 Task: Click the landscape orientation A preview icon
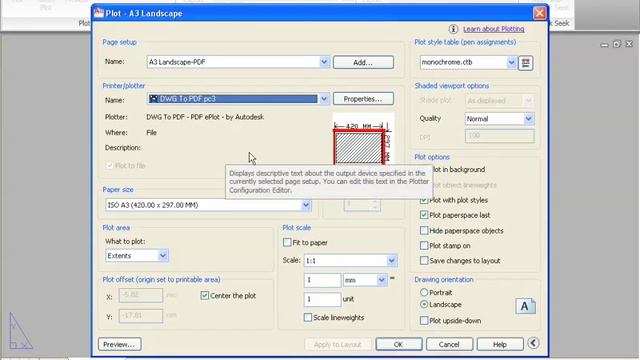(525, 306)
